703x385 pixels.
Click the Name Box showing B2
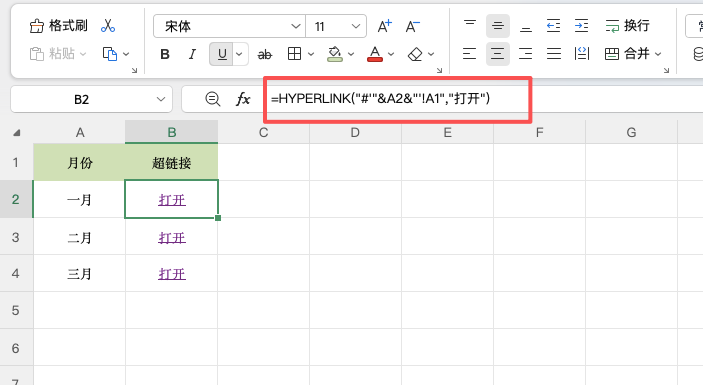82,99
